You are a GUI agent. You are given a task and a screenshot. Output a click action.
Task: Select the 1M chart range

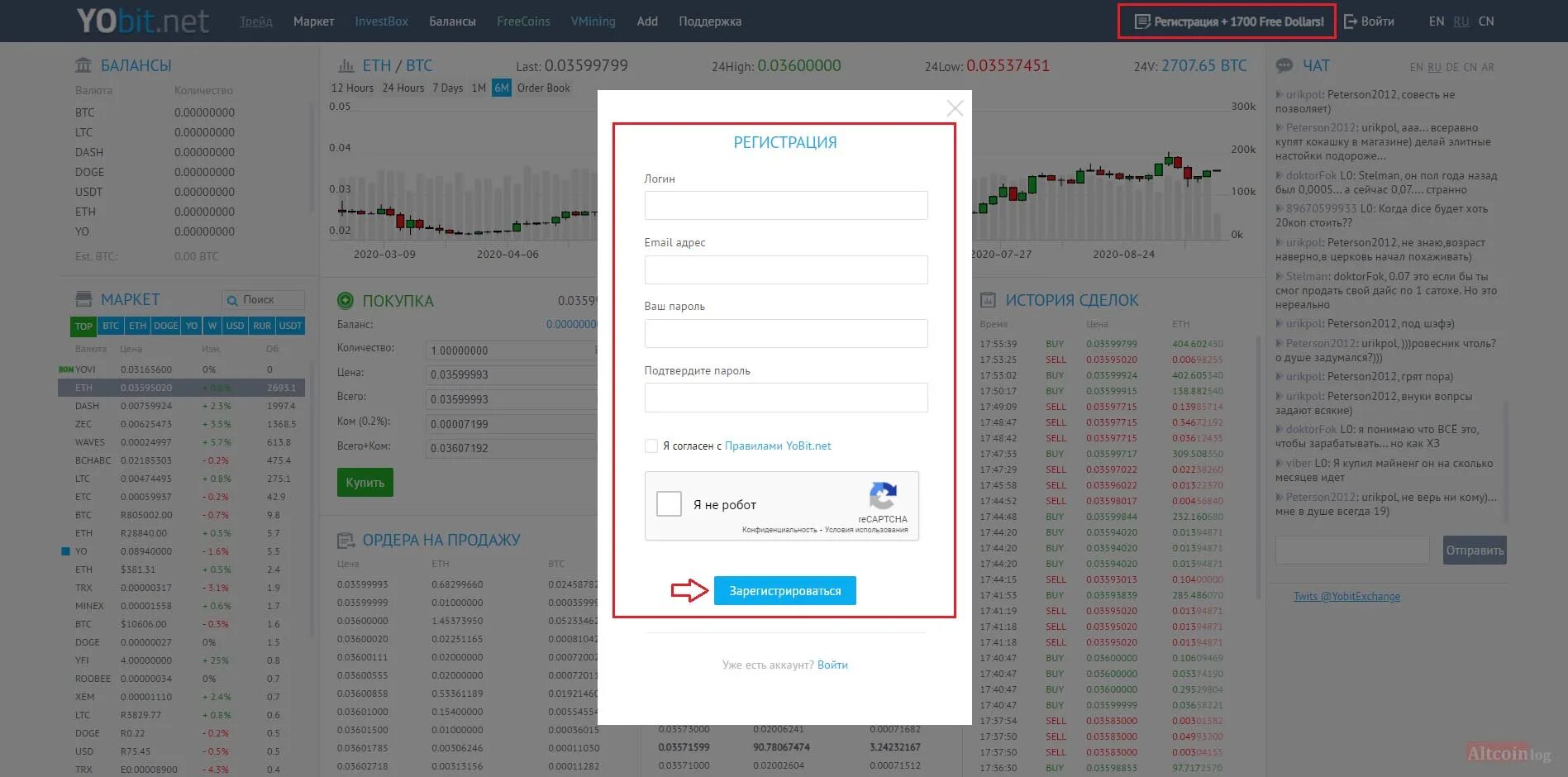point(479,88)
